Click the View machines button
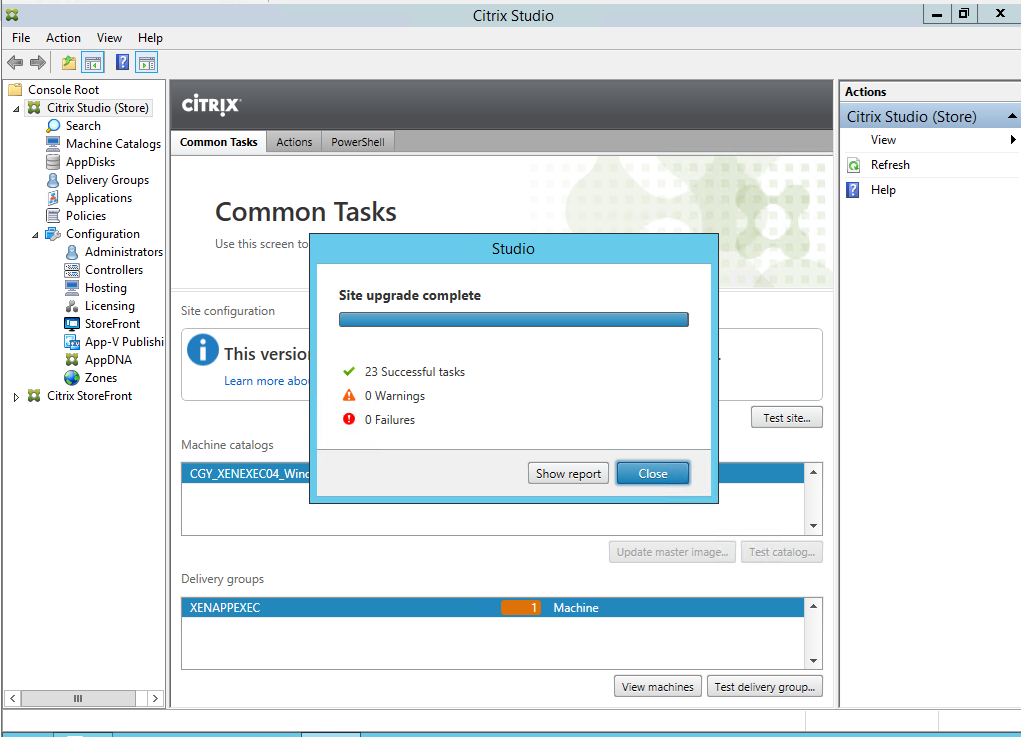Viewport: 1021px width, 737px height. pos(658,686)
